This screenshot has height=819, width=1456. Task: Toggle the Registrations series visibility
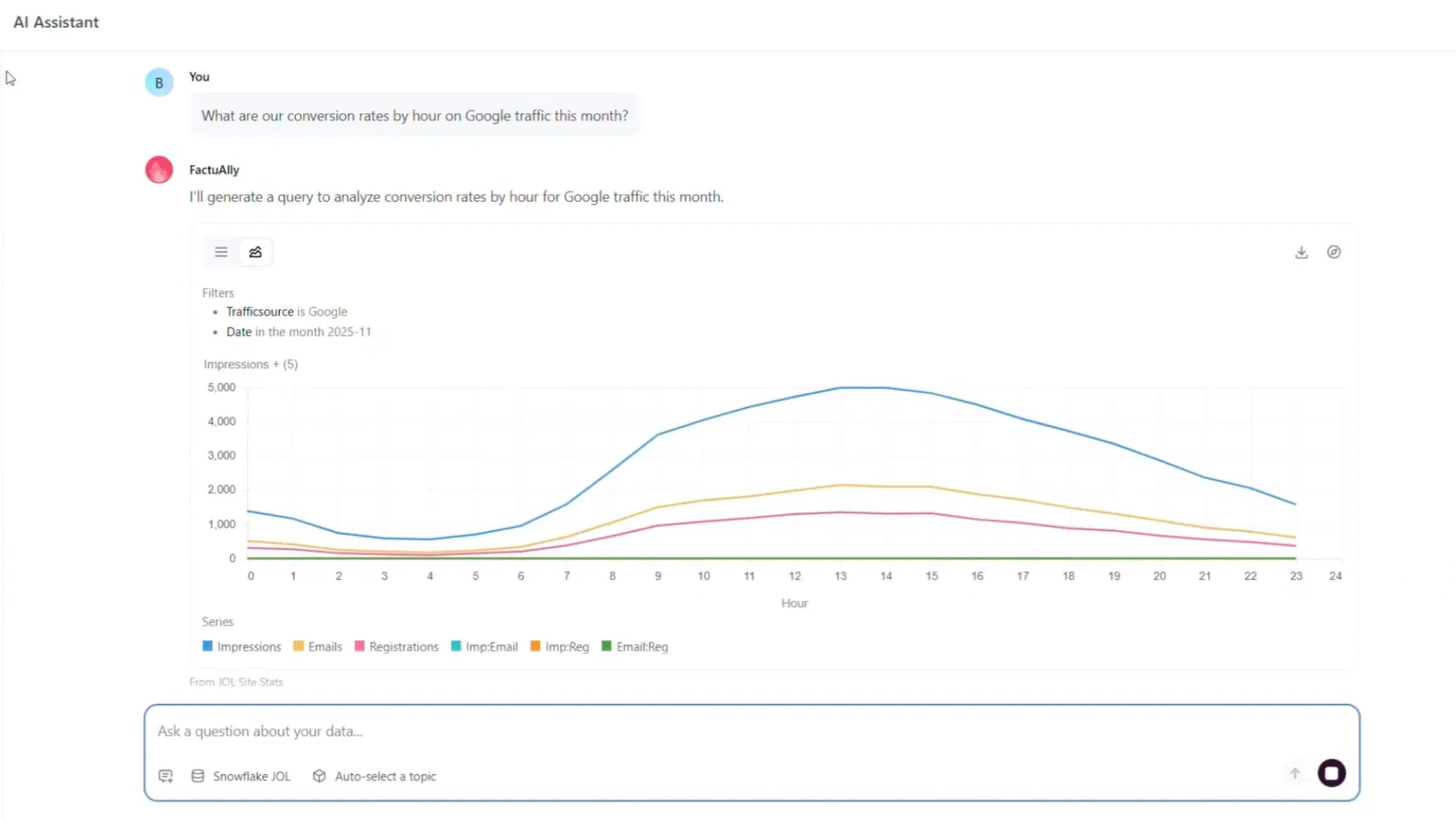396,646
